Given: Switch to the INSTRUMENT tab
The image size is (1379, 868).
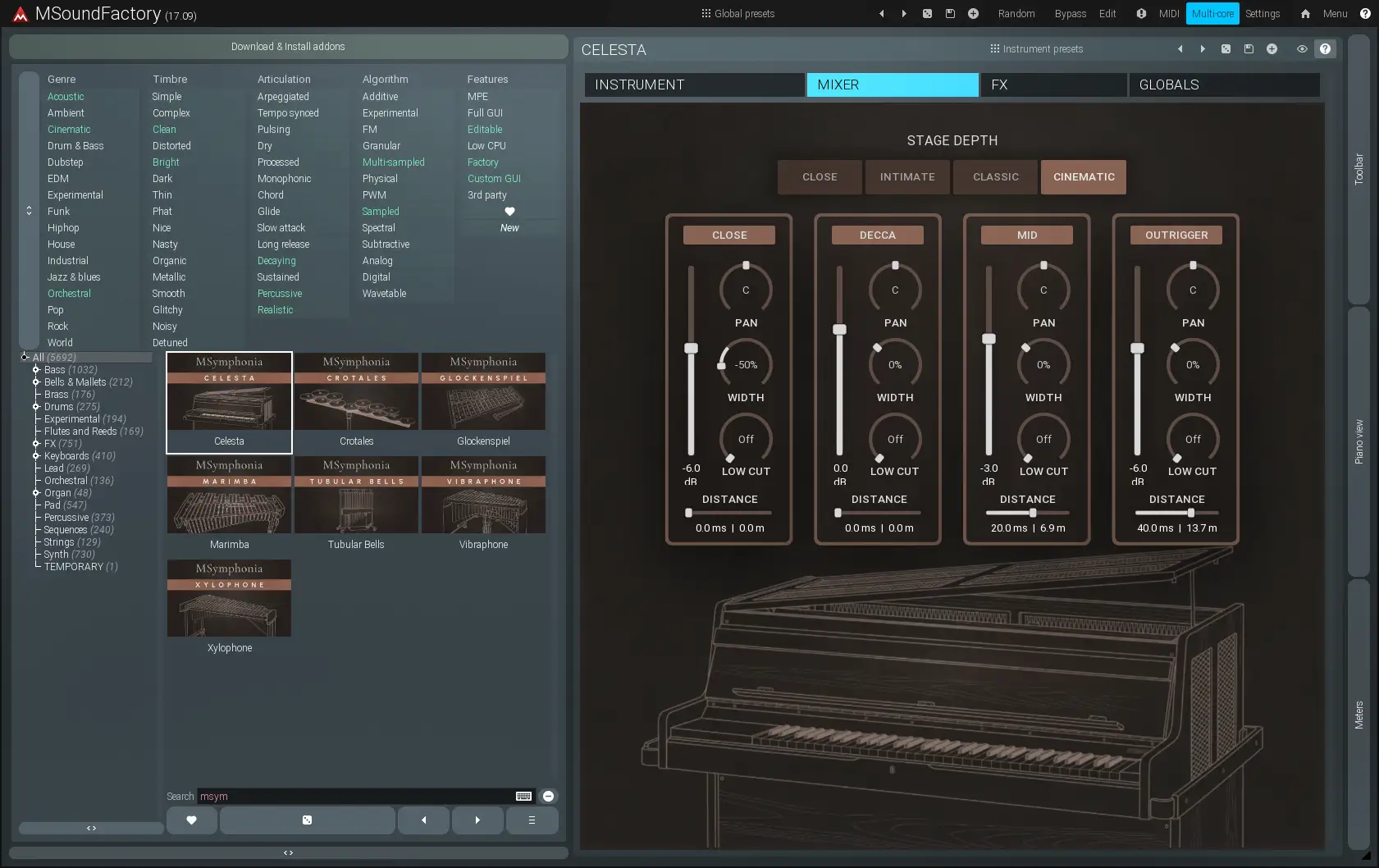Looking at the screenshot, I should coord(694,85).
